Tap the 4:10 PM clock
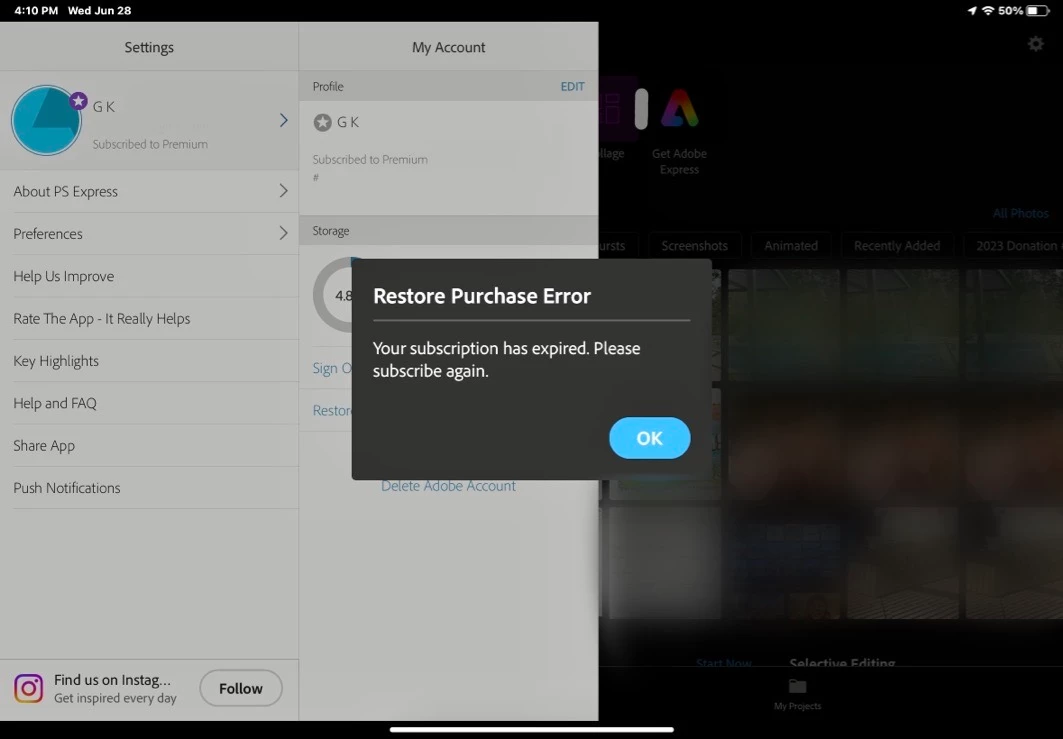 (x=36, y=10)
